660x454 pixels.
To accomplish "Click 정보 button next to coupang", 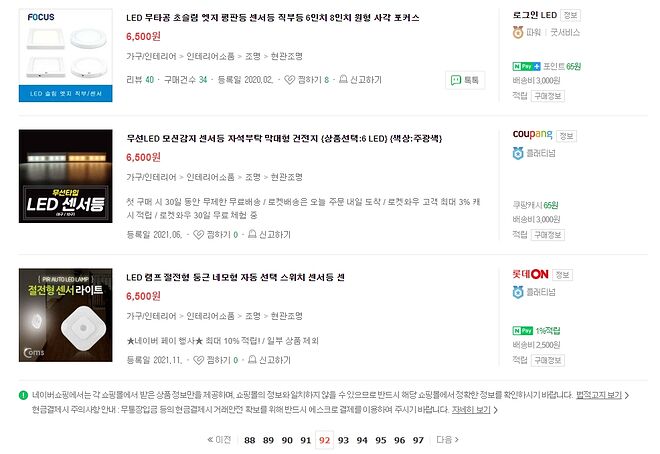I will pyautogui.click(x=566, y=136).
